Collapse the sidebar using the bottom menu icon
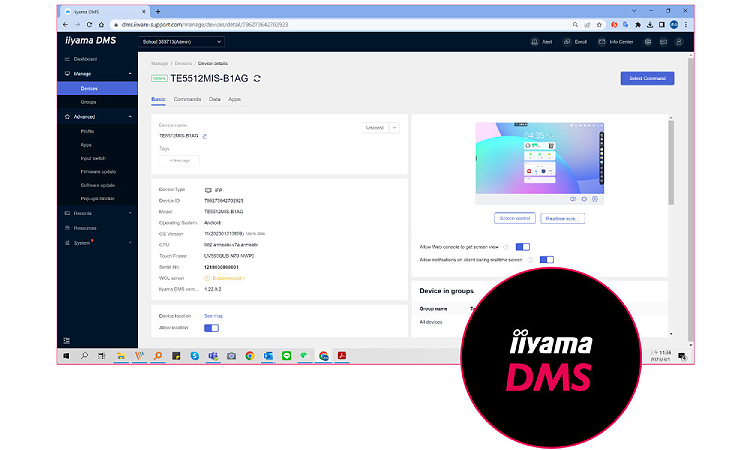 pos(67,341)
